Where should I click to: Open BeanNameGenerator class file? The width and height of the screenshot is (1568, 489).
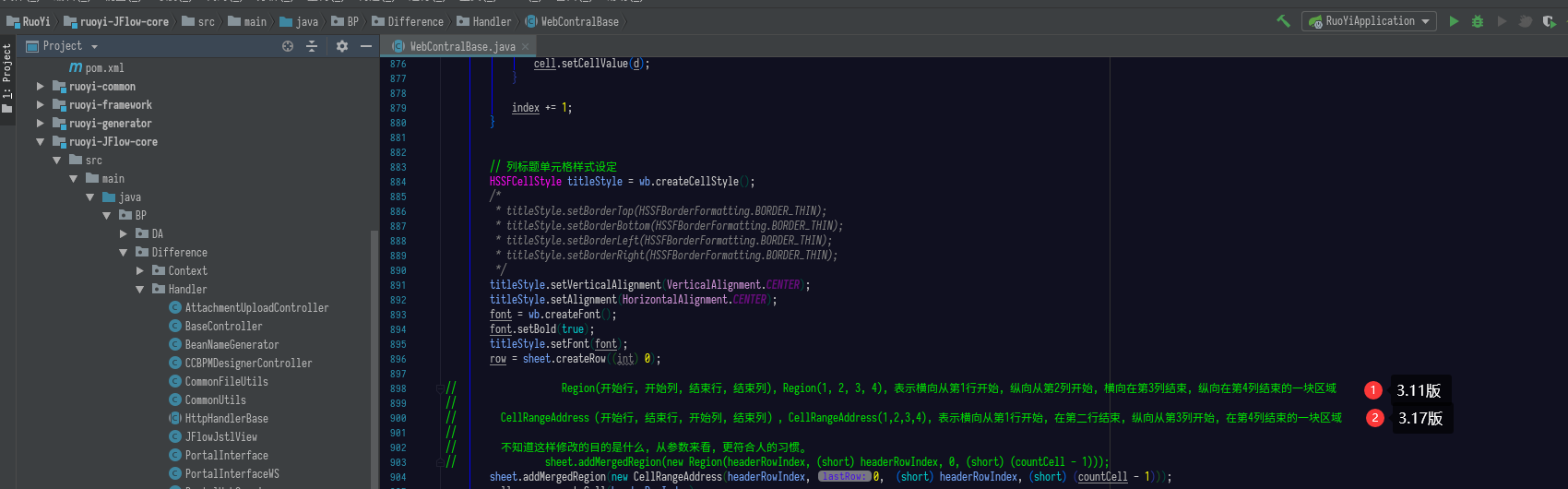(x=223, y=345)
